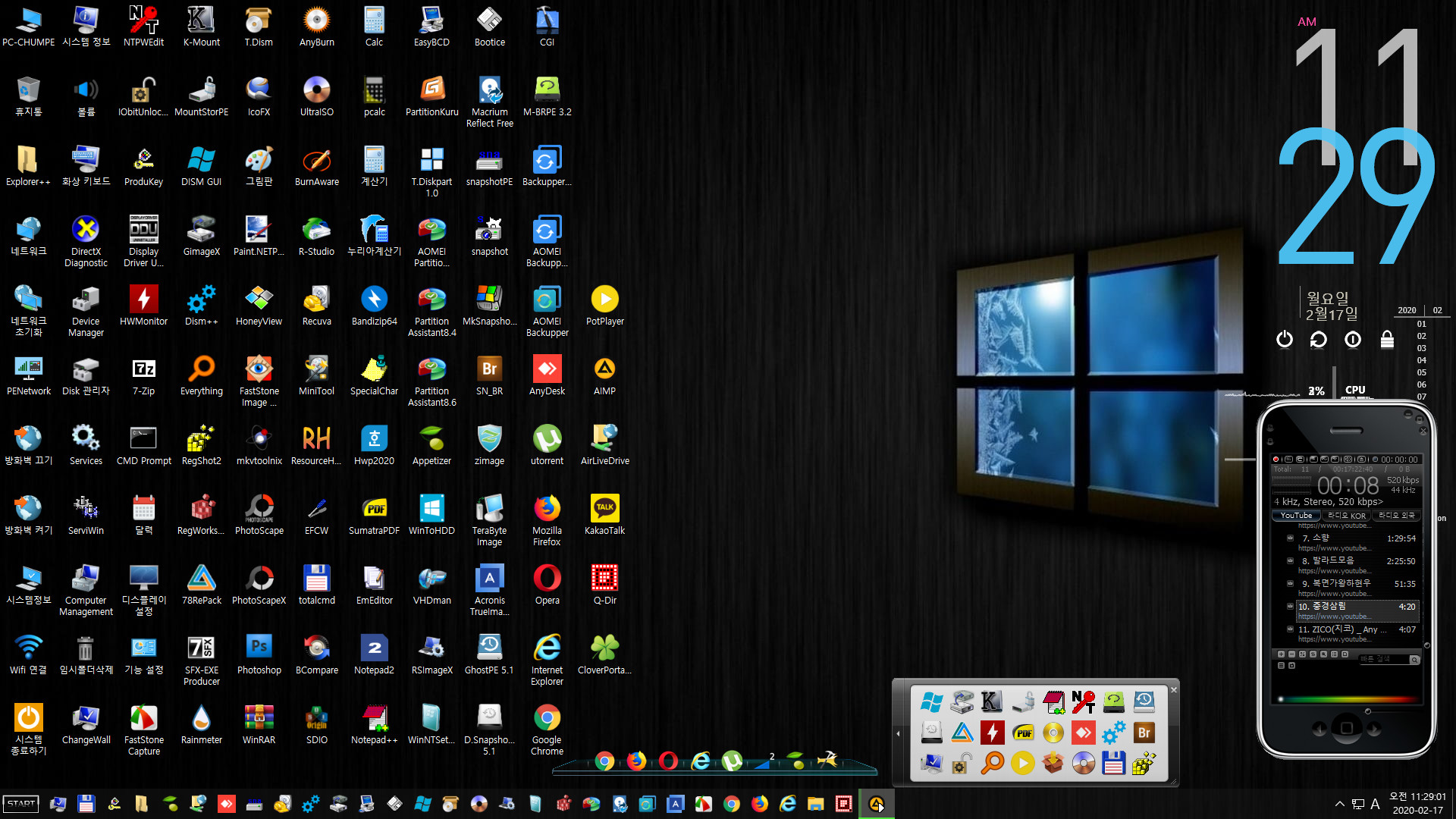Show hidden system tray icons

pos(1339,804)
